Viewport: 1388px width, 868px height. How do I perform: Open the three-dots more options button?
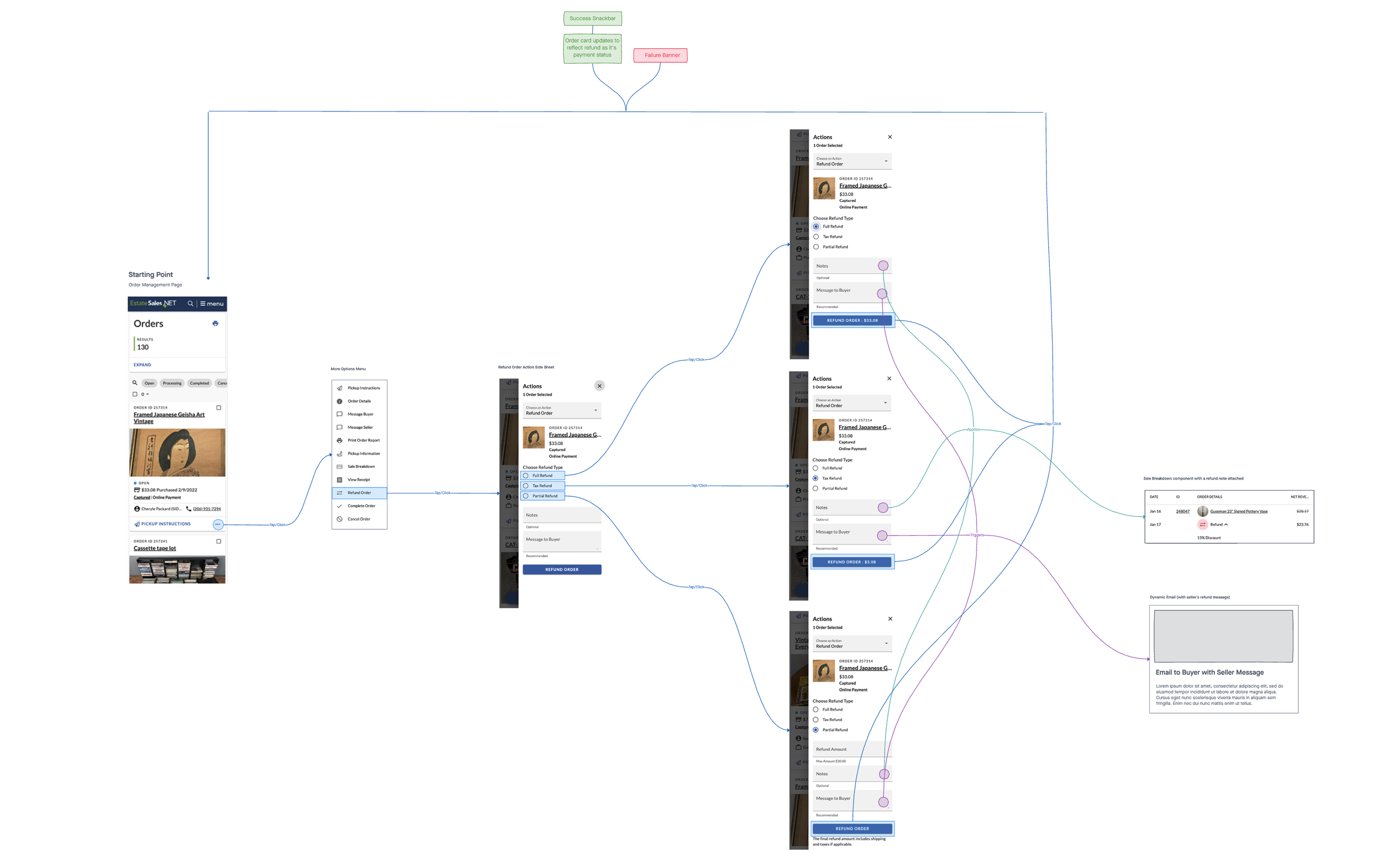pyautogui.click(x=218, y=524)
